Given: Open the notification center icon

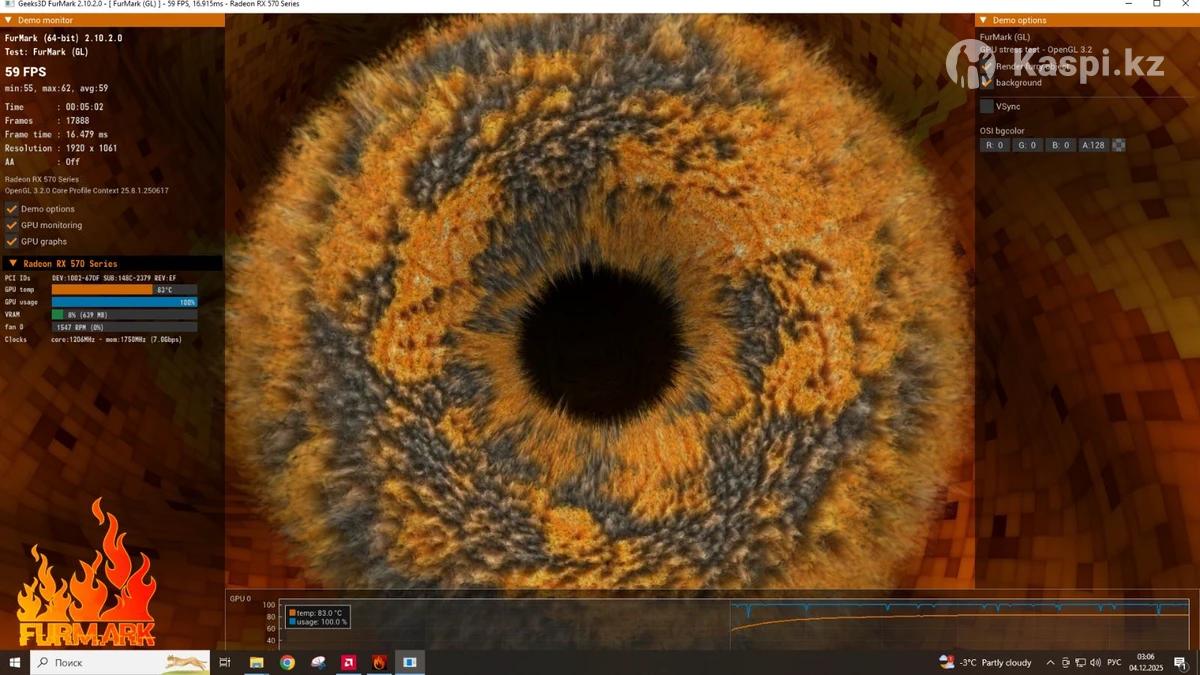Looking at the screenshot, I should [1181, 662].
